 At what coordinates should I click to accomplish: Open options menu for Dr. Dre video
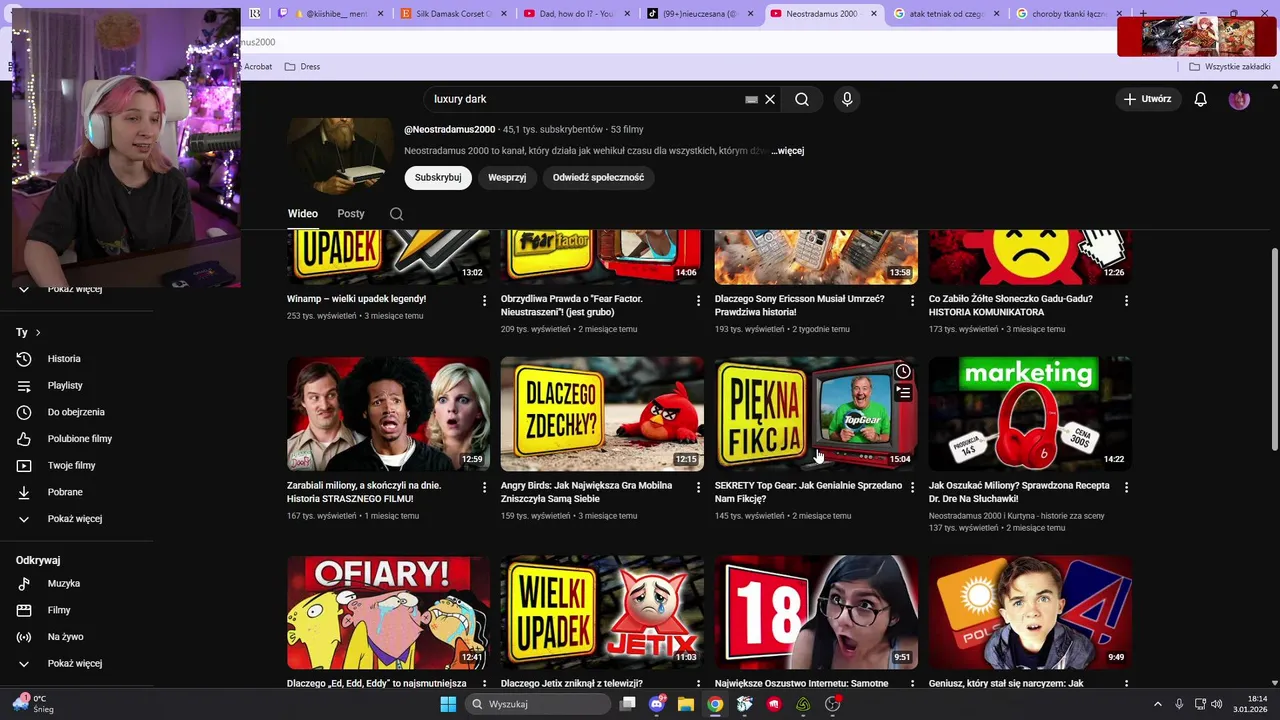tap(1126, 488)
